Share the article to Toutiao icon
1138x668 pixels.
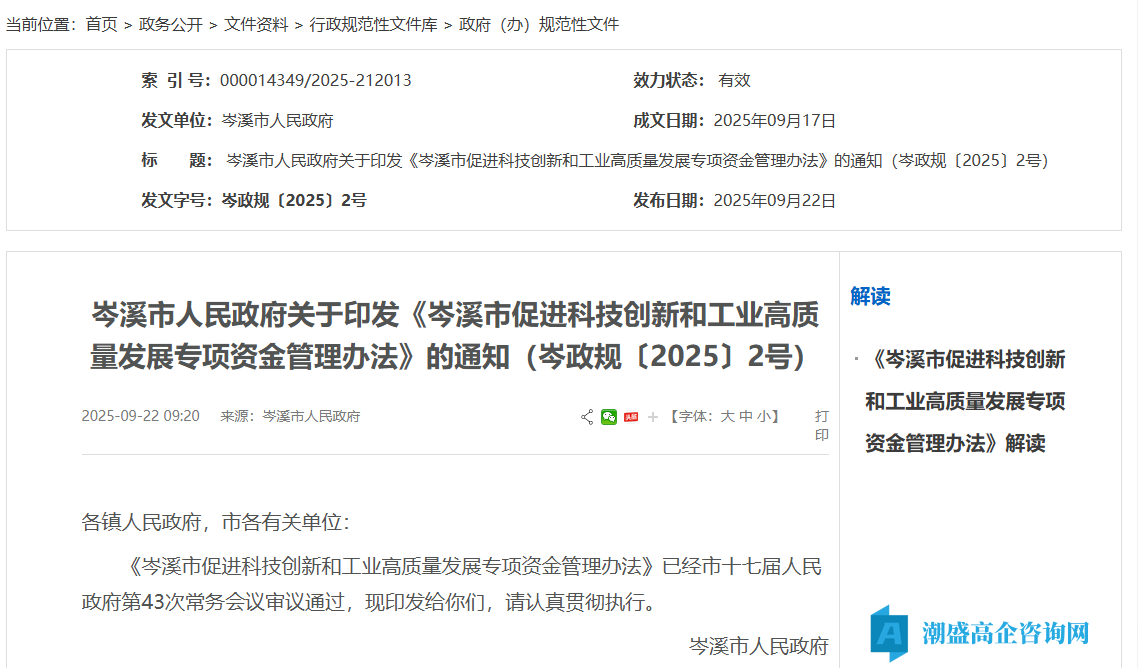point(631,417)
